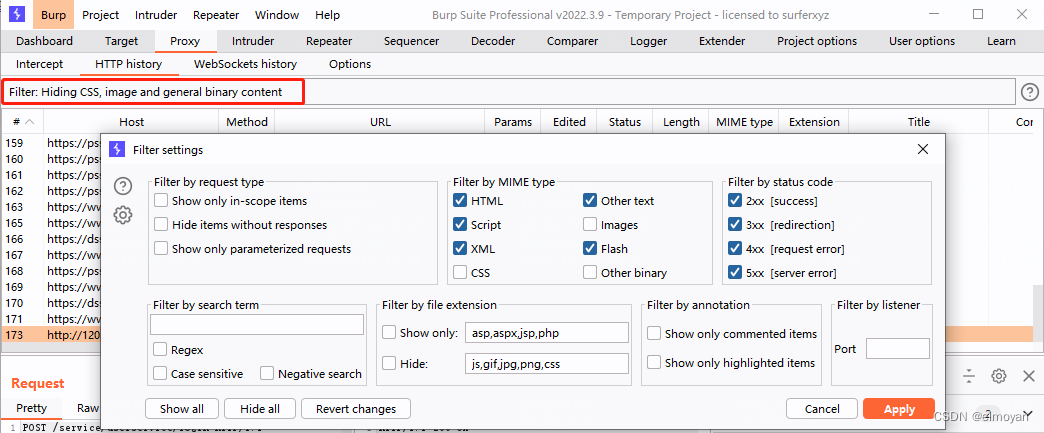The height and width of the screenshot is (433, 1044).
Task: Switch to the Decoder tab
Action: tap(493, 41)
